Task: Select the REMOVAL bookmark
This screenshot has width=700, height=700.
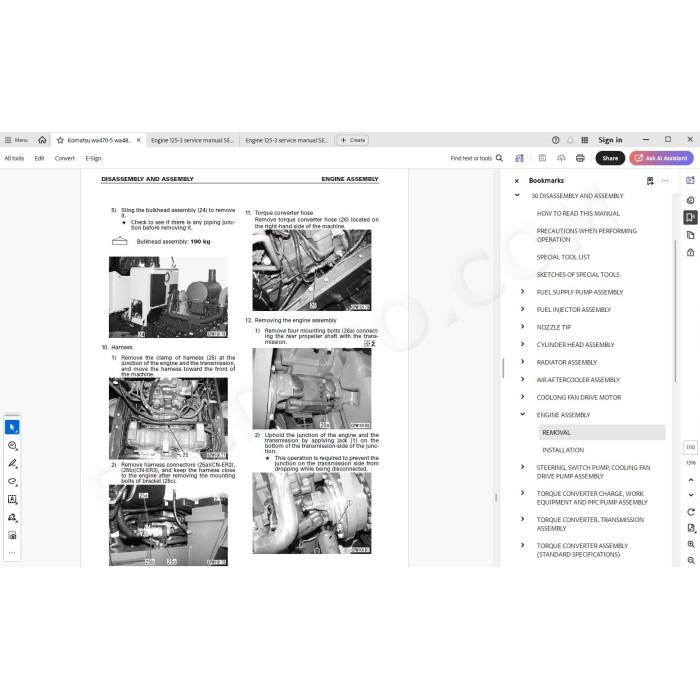Action: 602,433
